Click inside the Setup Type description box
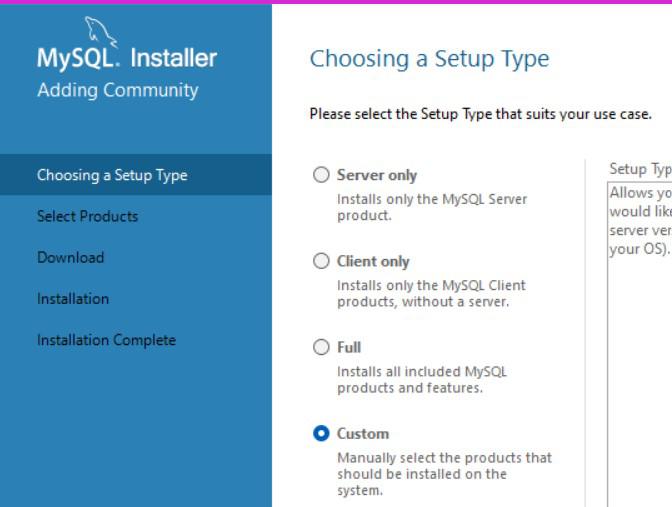The height and width of the screenshot is (507, 672). coord(640,350)
